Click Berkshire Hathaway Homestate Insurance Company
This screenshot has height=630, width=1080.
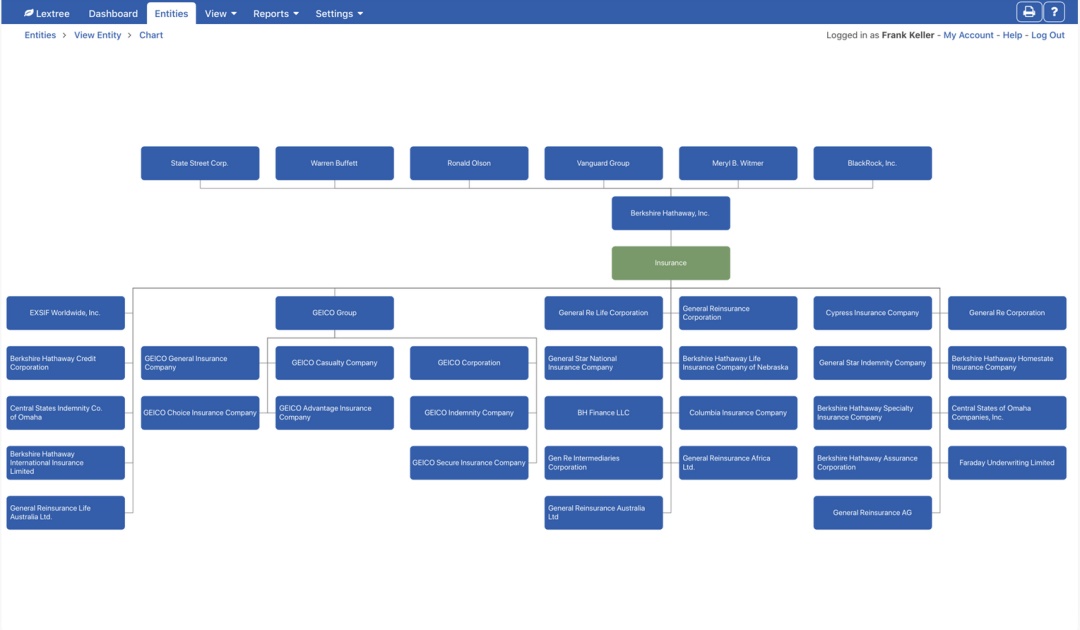point(1007,363)
